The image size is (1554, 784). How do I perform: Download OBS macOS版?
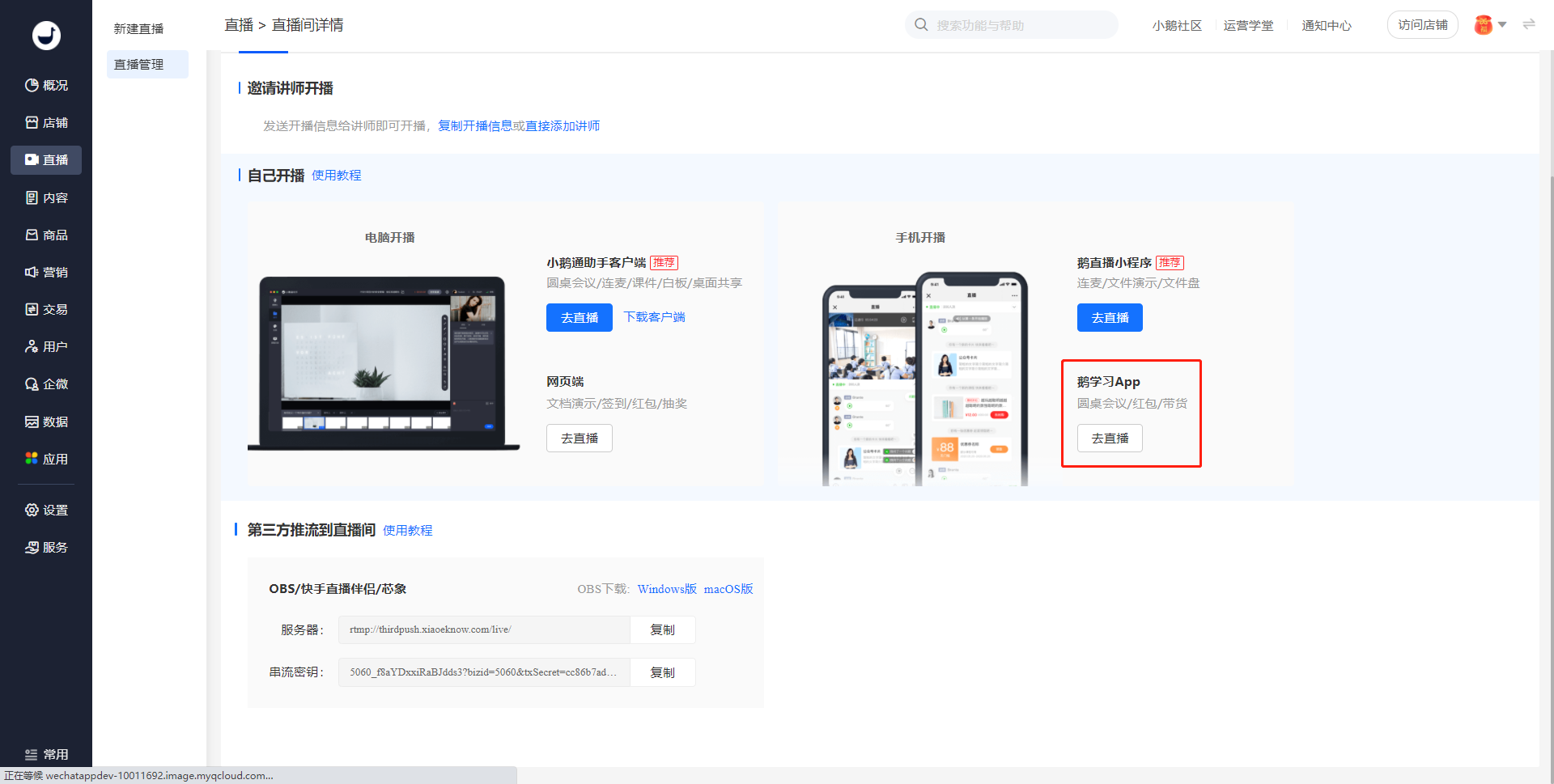click(728, 588)
